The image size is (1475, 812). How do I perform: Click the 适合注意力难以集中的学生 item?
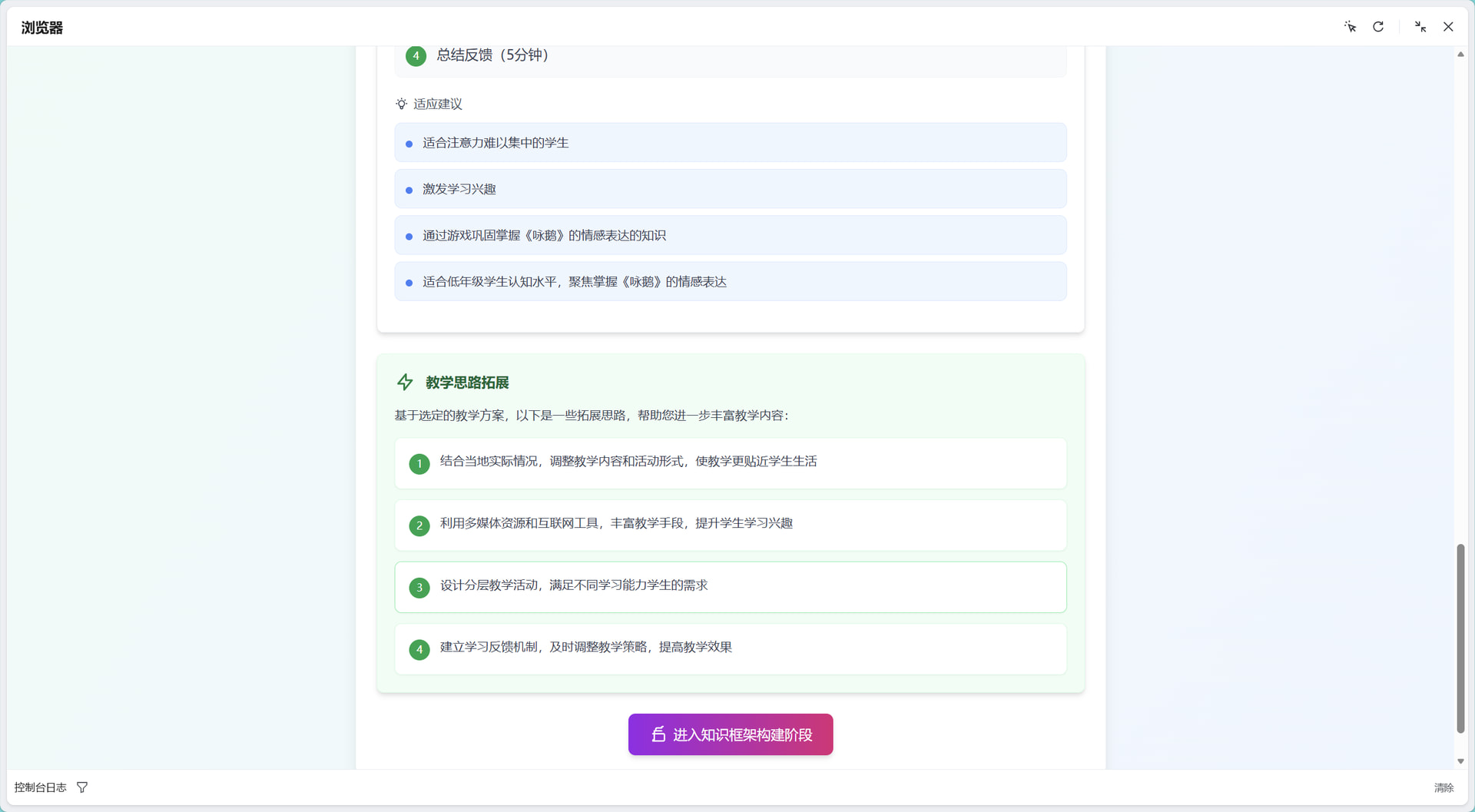click(730, 143)
